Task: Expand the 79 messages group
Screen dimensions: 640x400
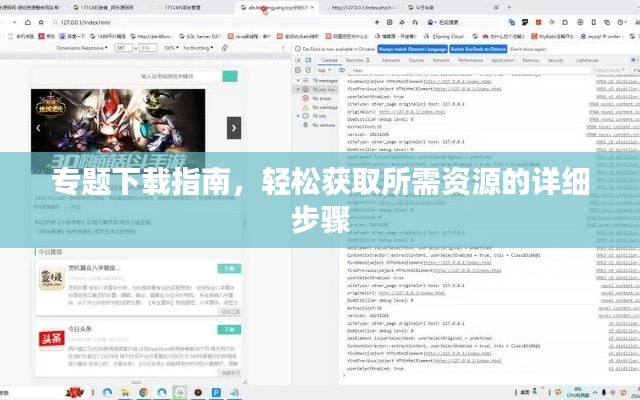Action: pos(298,80)
